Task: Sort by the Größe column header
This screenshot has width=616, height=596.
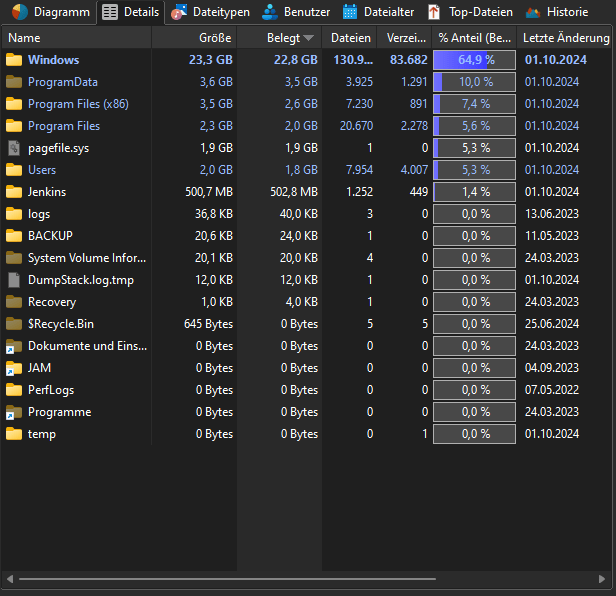Action: (x=194, y=38)
